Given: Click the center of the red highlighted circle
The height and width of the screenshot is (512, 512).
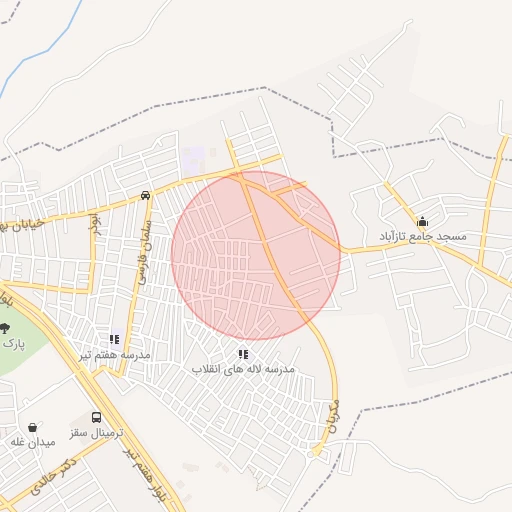Looking at the screenshot, I should [x=256, y=255].
